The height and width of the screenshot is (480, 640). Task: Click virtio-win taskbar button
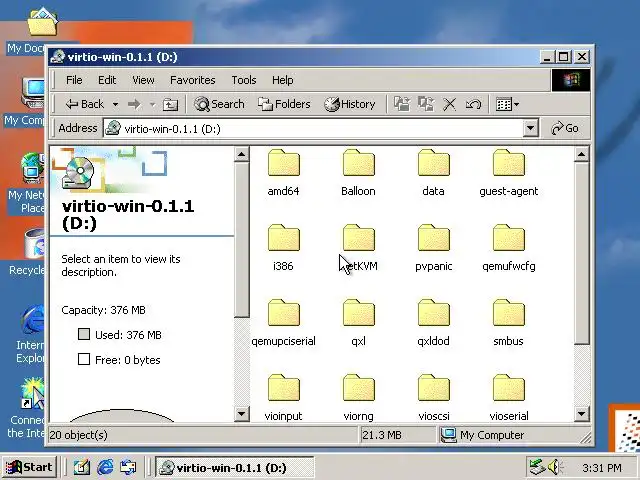pyautogui.click(x=235, y=467)
